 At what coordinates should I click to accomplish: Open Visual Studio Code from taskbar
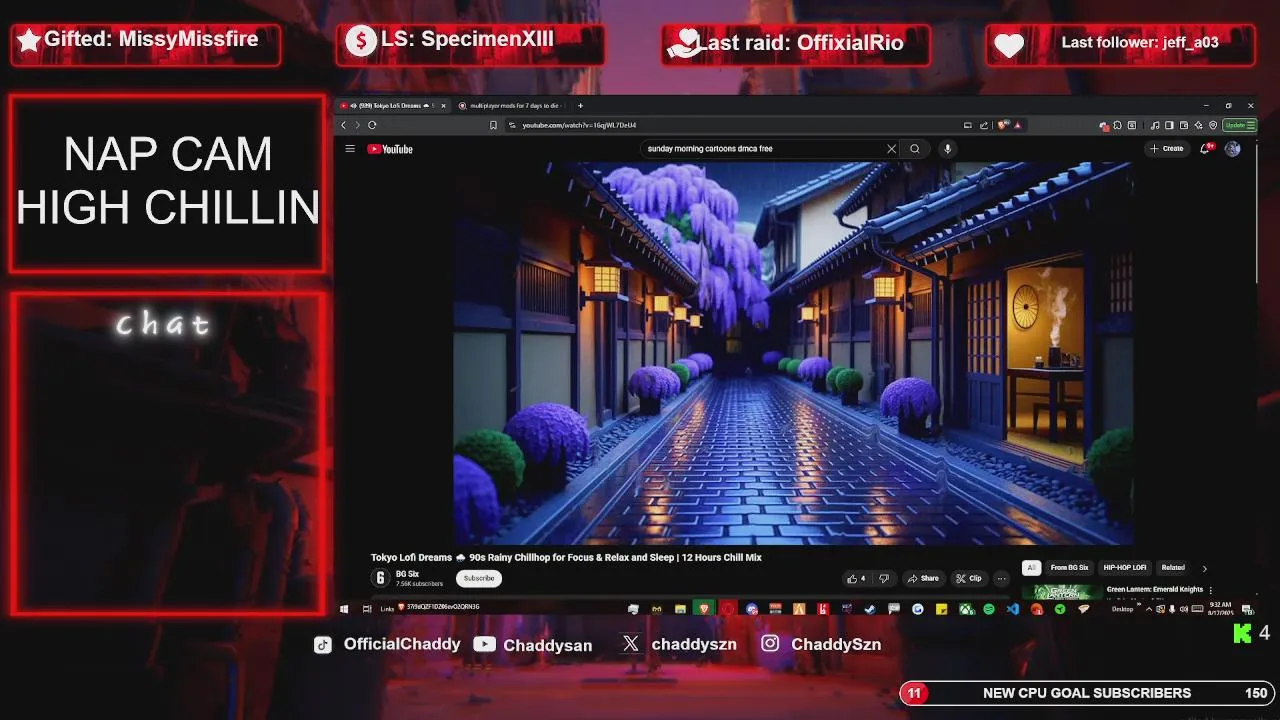tap(1013, 608)
